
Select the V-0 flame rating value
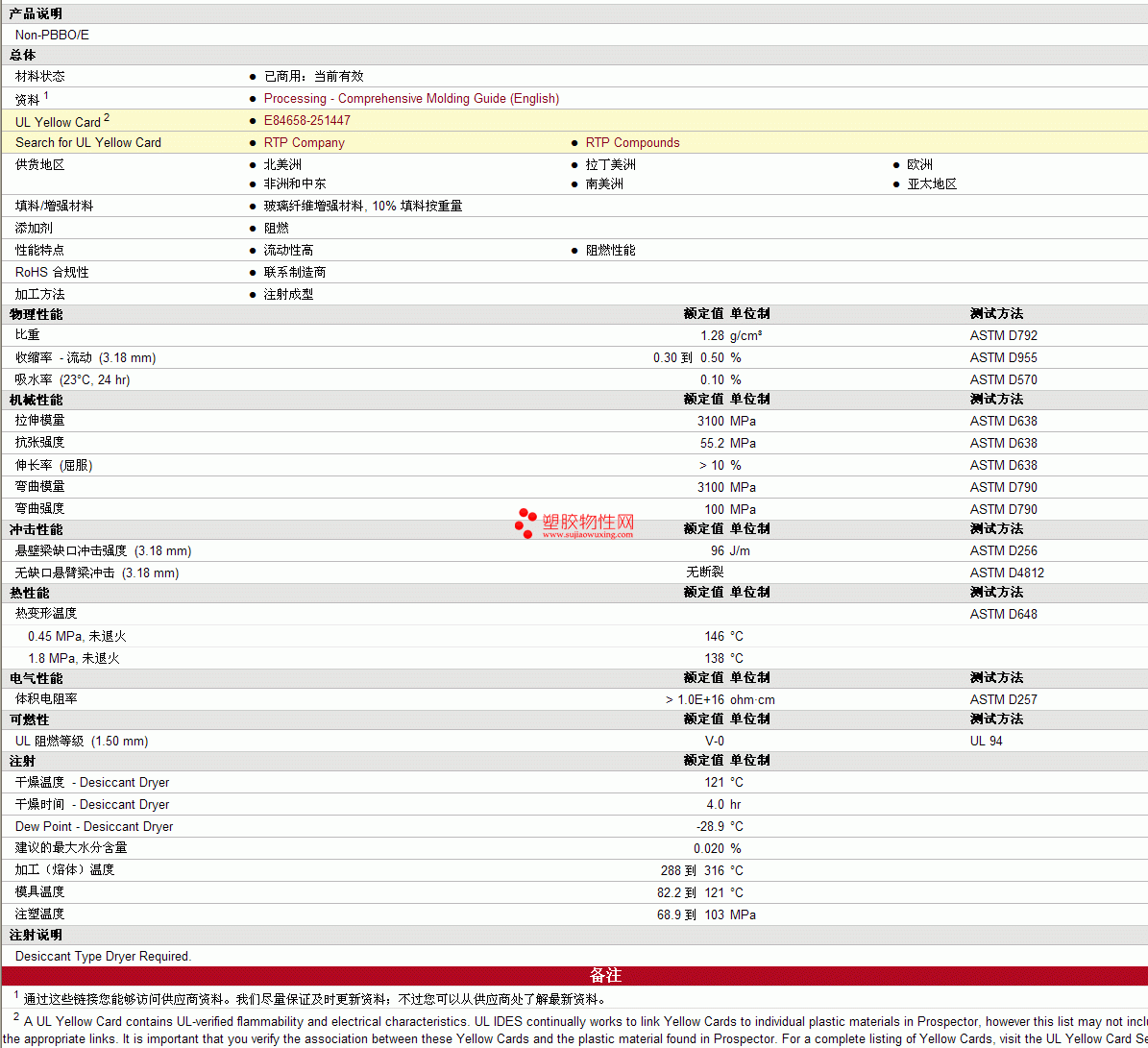[715, 742]
